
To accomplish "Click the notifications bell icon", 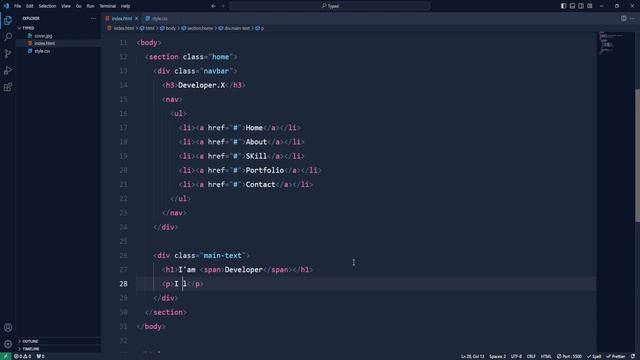I will coord(633,356).
